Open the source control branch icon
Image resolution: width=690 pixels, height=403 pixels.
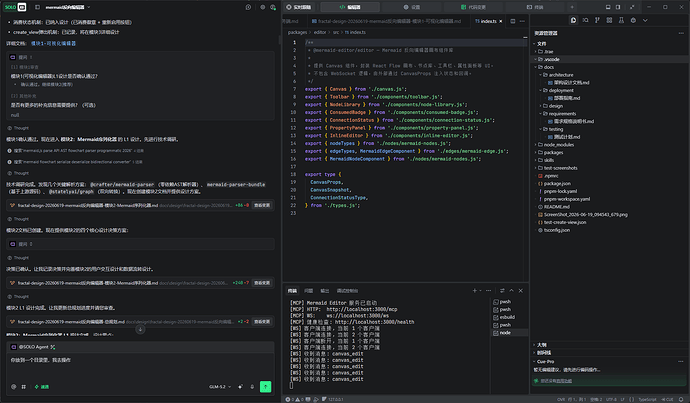point(597,20)
